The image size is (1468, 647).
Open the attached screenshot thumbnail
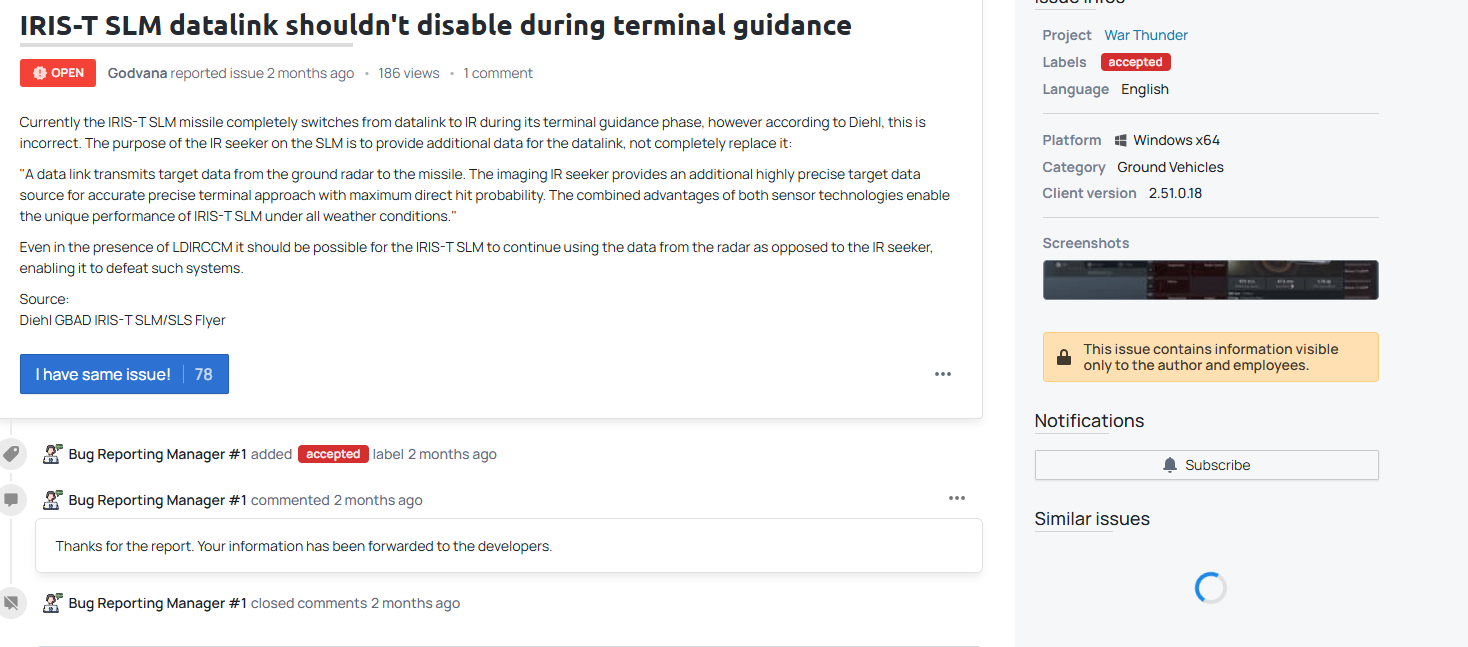[1210, 280]
